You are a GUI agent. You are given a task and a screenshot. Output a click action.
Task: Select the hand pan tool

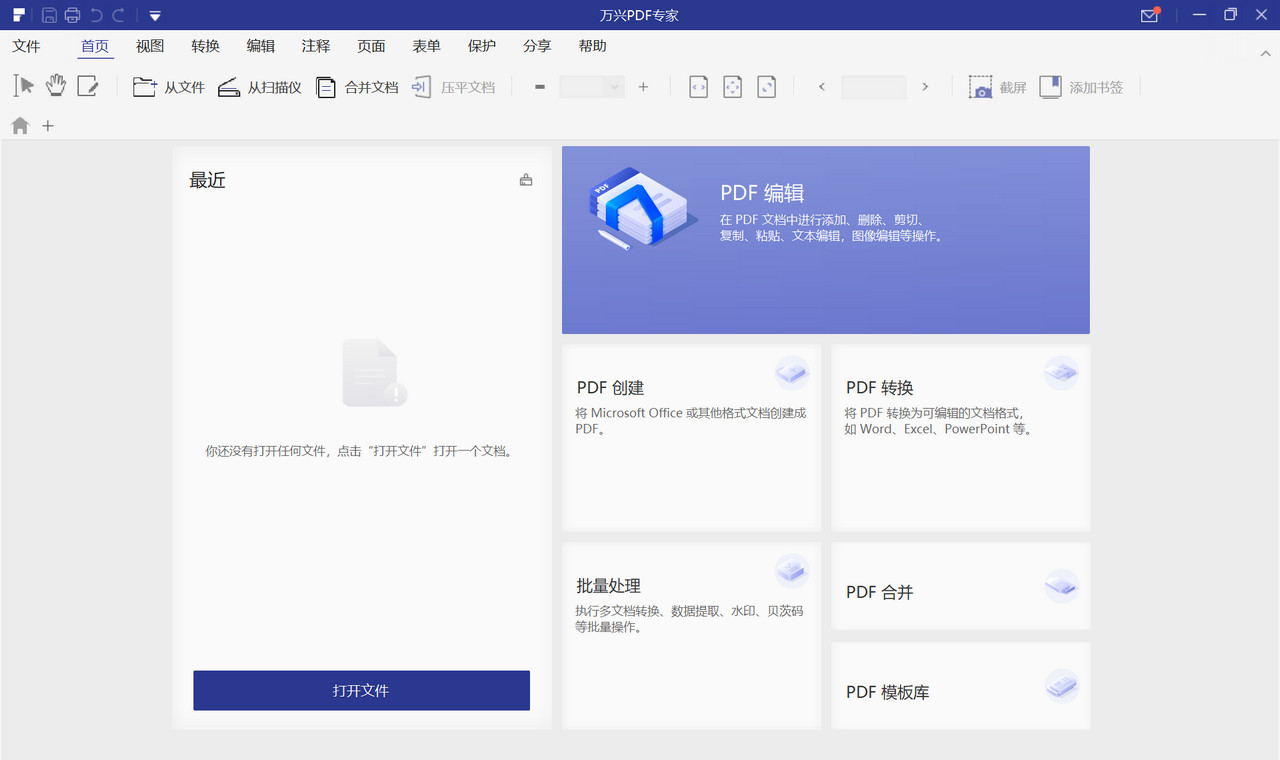coord(56,86)
